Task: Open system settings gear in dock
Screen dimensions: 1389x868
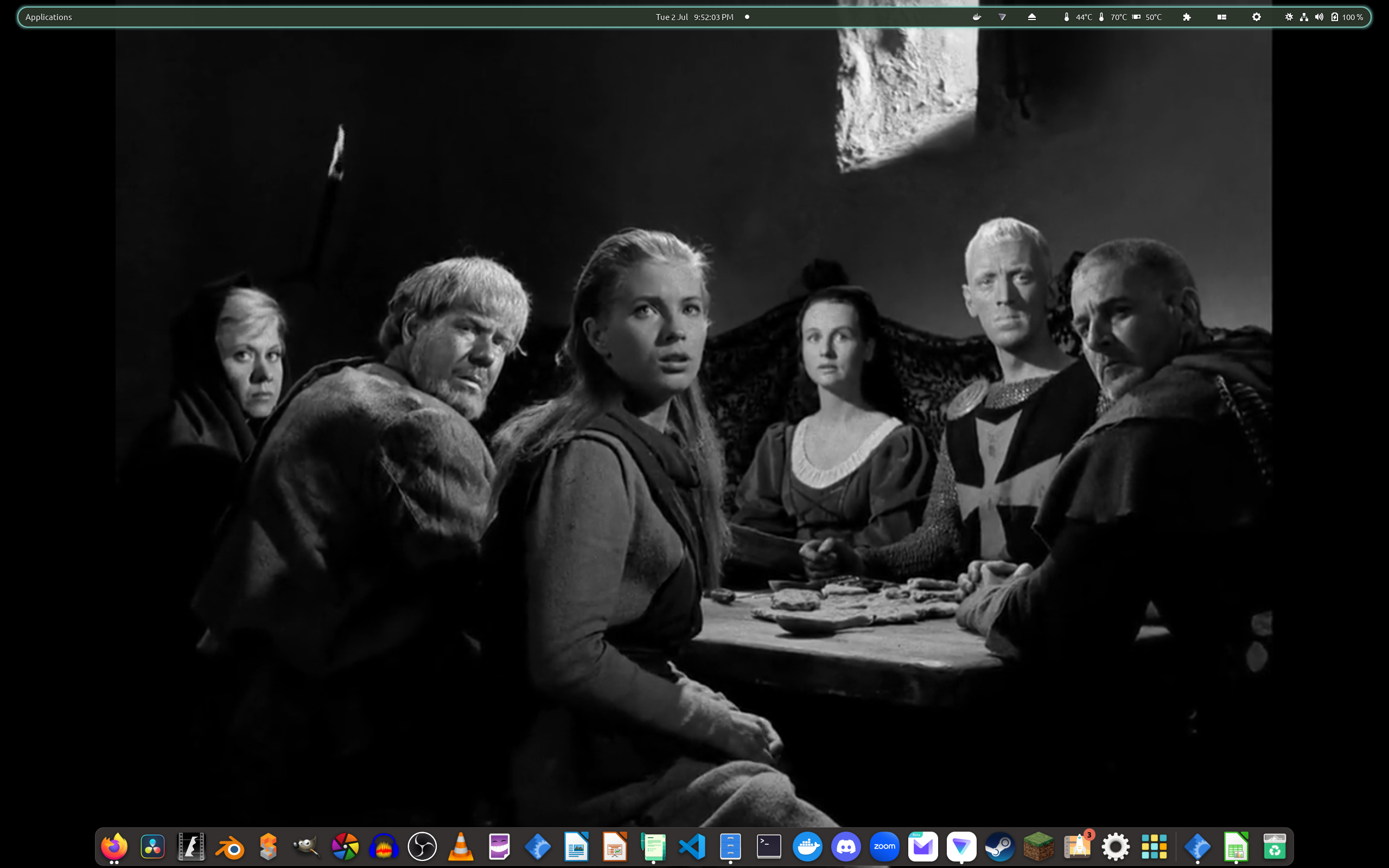Action: click(x=1116, y=846)
